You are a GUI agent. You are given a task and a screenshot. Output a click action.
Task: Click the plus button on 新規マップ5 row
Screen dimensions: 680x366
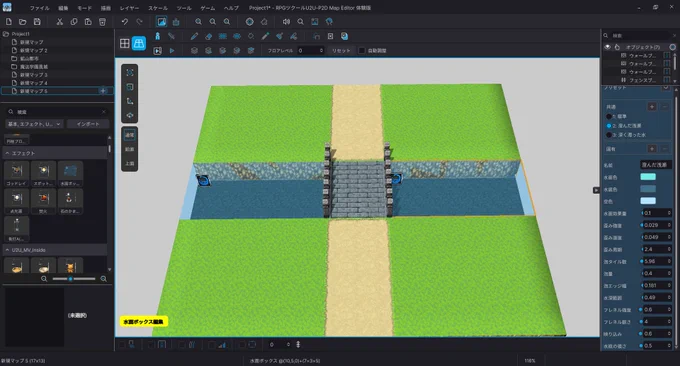point(103,91)
